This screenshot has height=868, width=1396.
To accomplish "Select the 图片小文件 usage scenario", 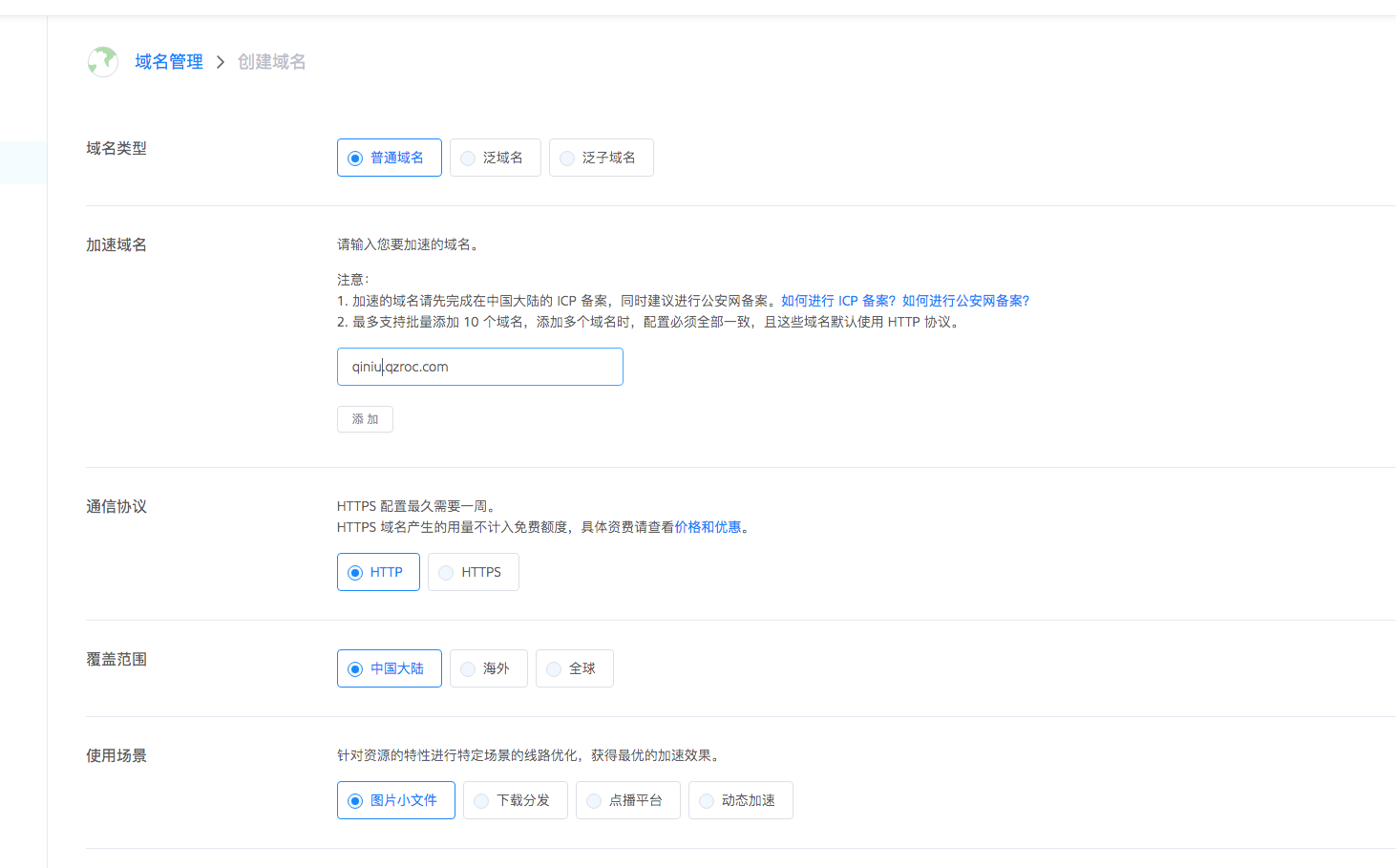I will pyautogui.click(x=395, y=800).
